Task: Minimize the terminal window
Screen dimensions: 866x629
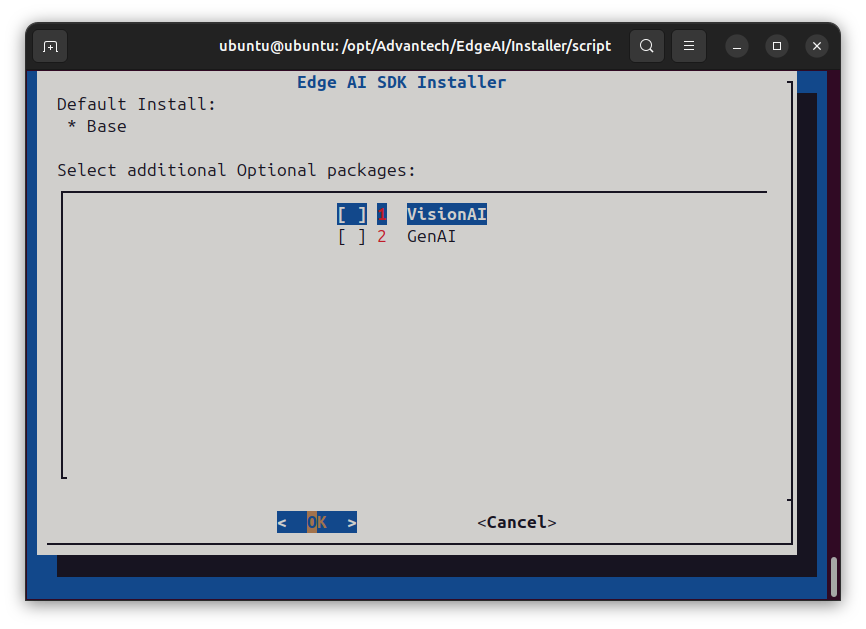Action: (x=737, y=46)
